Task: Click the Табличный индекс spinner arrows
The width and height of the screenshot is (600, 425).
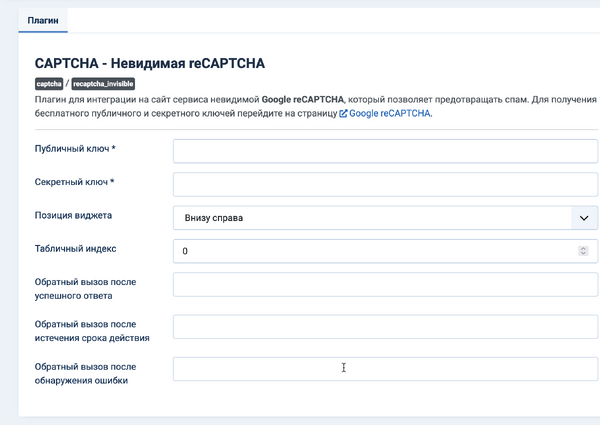Action: (583, 251)
